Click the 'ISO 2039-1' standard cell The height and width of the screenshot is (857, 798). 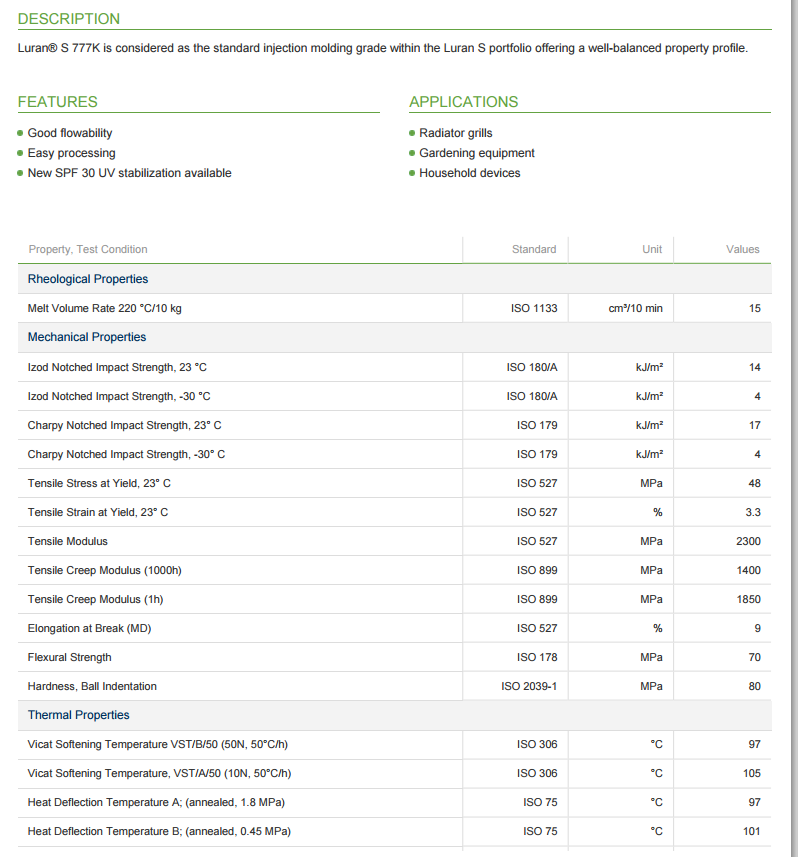(x=529, y=686)
